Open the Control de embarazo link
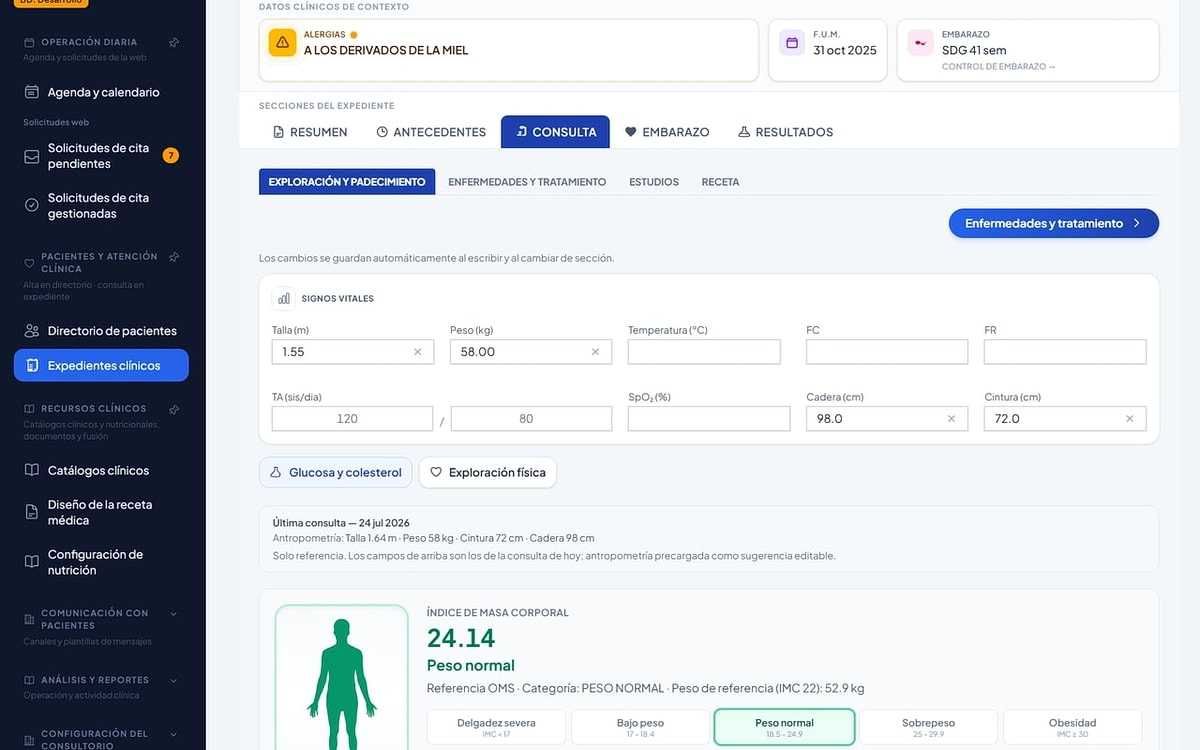 pos(998,67)
